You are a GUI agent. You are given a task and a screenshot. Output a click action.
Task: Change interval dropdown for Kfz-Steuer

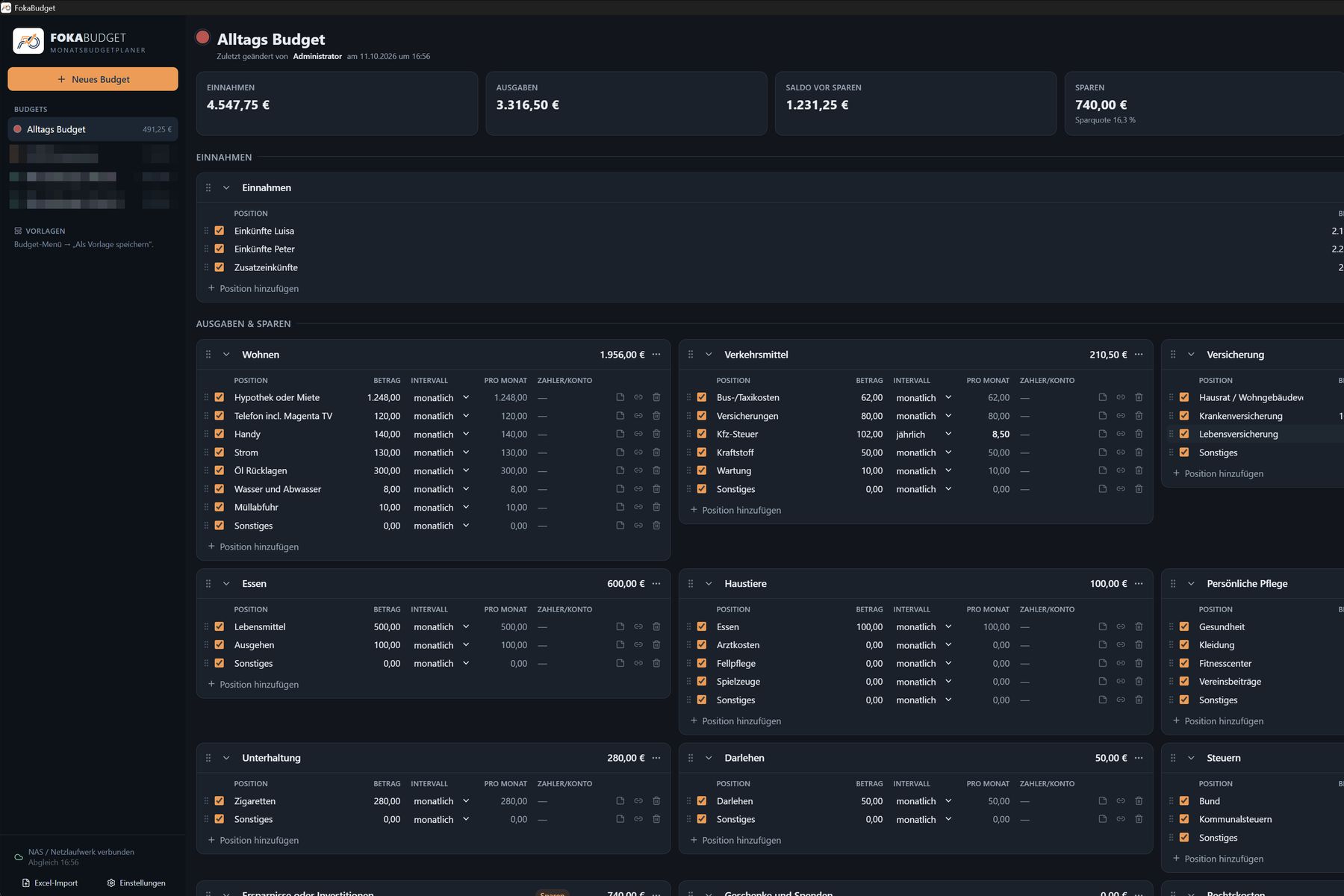click(924, 434)
